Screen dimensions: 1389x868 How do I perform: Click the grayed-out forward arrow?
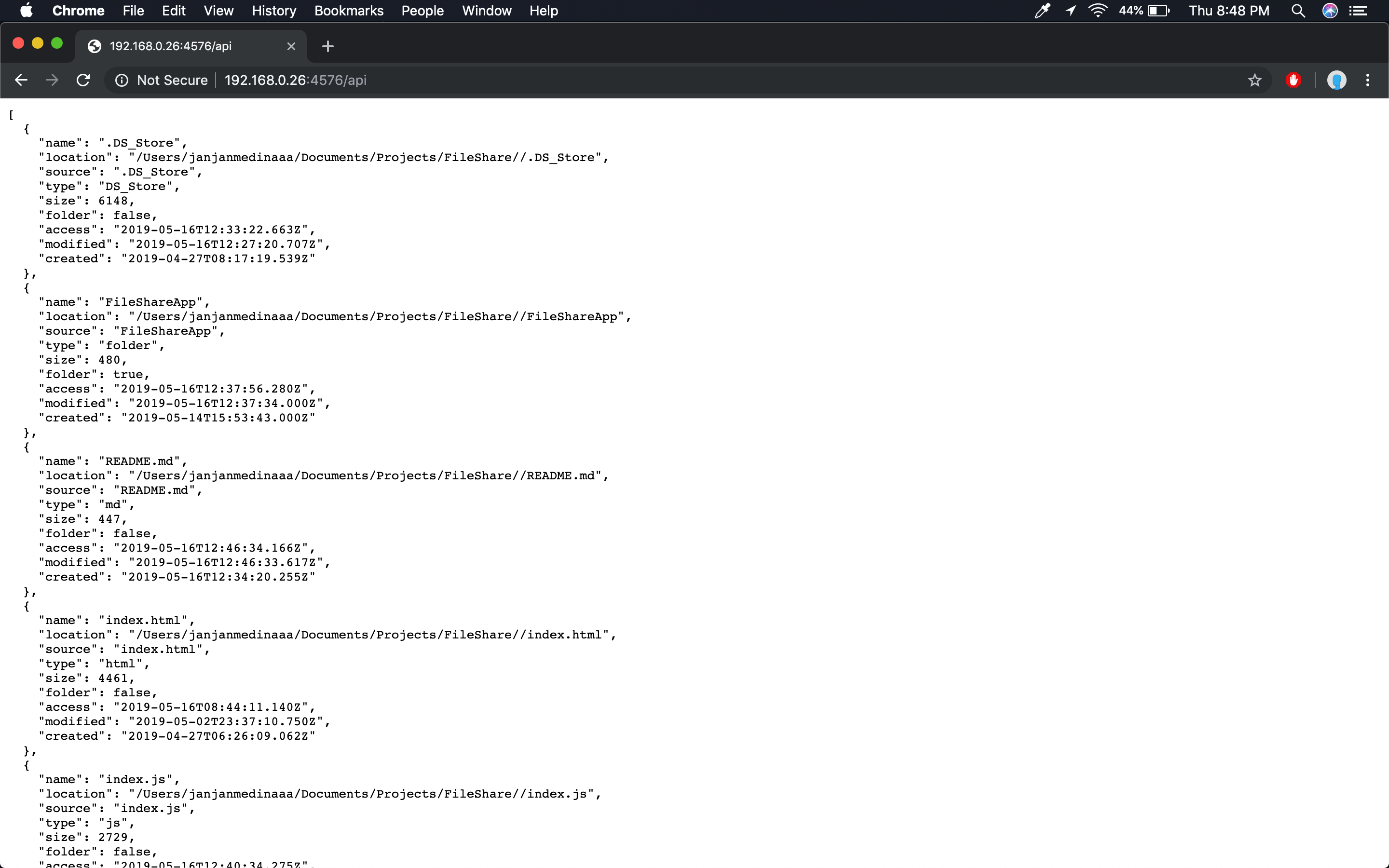tap(52, 80)
